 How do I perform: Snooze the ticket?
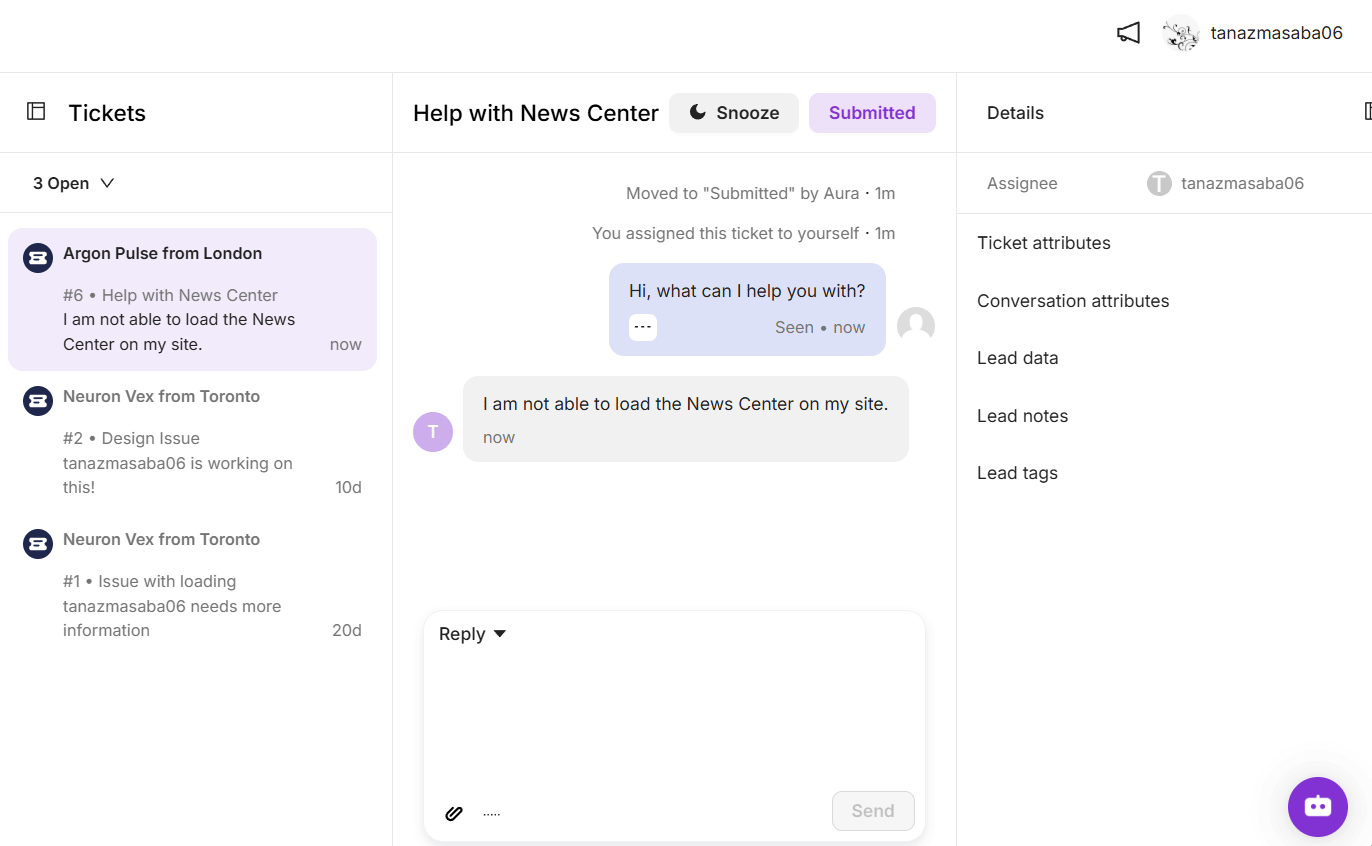pyautogui.click(x=734, y=113)
